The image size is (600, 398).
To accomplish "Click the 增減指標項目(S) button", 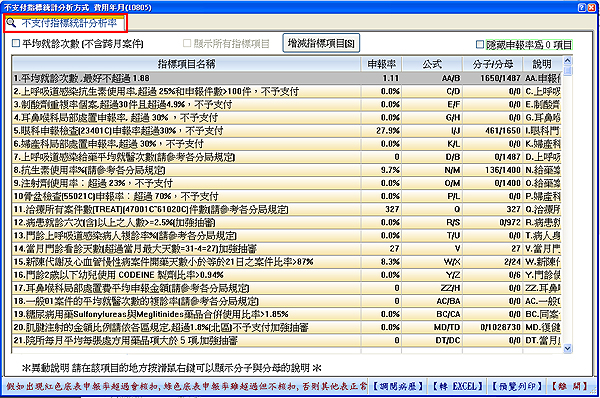I will [x=321, y=43].
